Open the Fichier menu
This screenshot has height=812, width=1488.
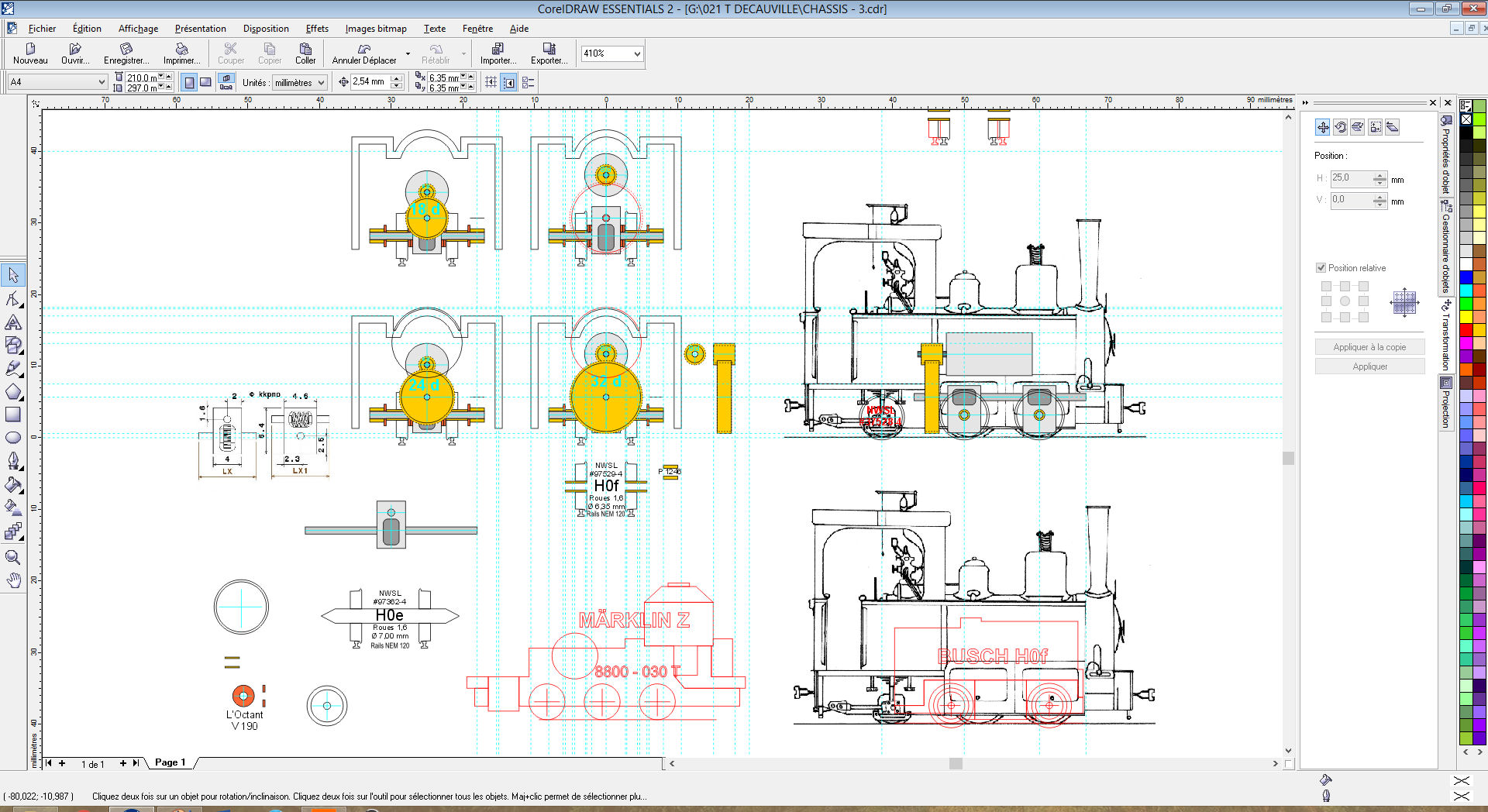[x=42, y=29]
